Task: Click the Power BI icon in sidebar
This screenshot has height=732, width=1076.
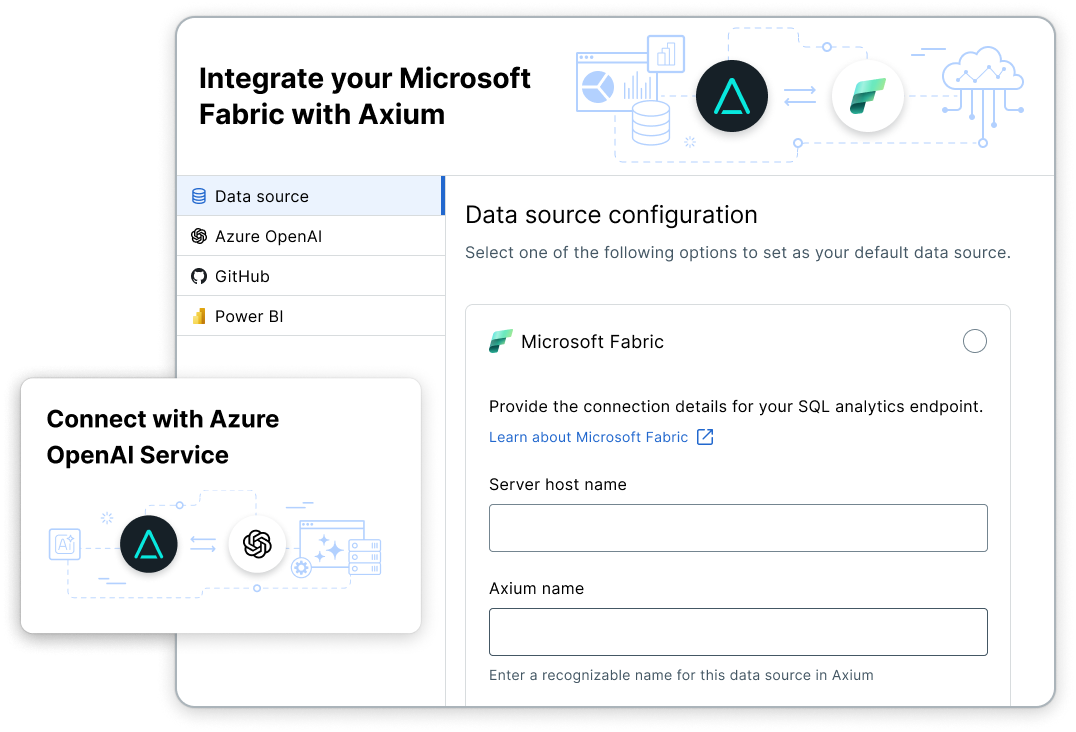Action: point(199,316)
